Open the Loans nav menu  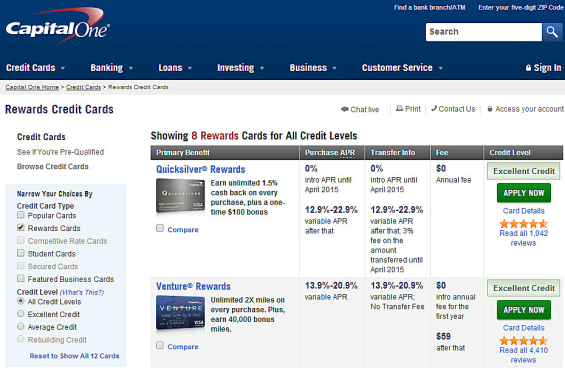click(170, 68)
